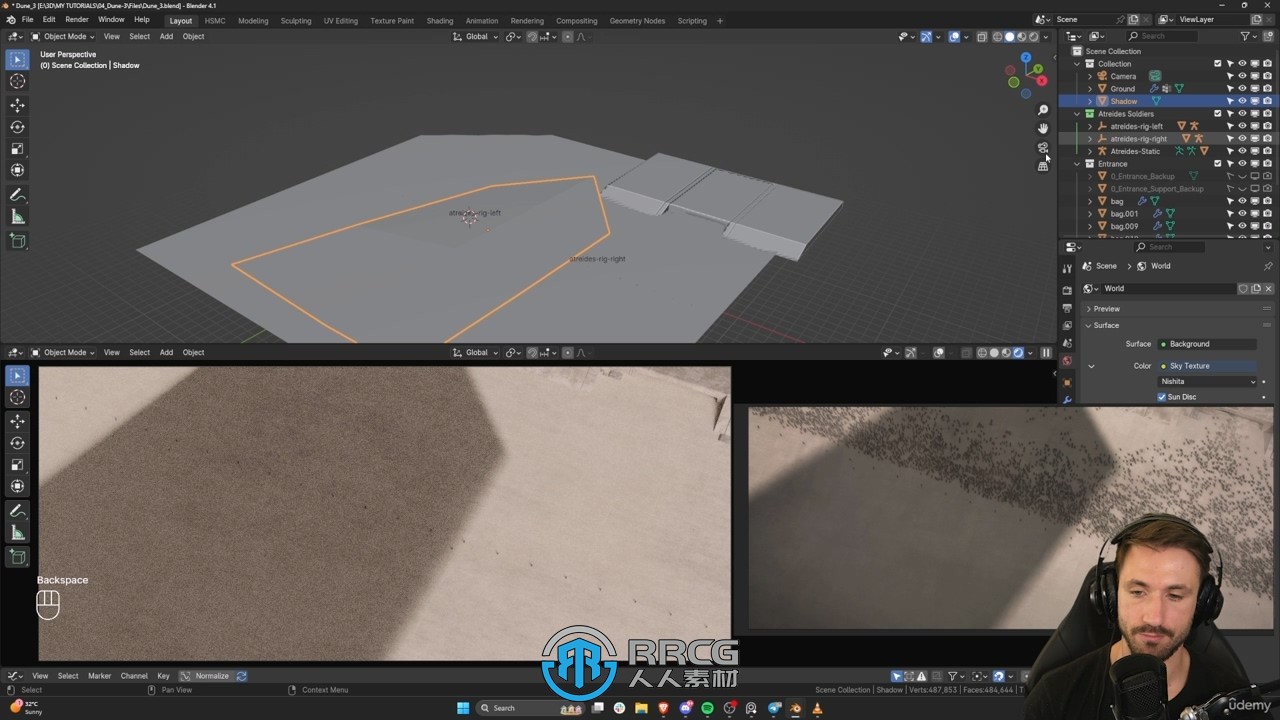Open the Render menu
1280x720 pixels.
[x=77, y=20]
